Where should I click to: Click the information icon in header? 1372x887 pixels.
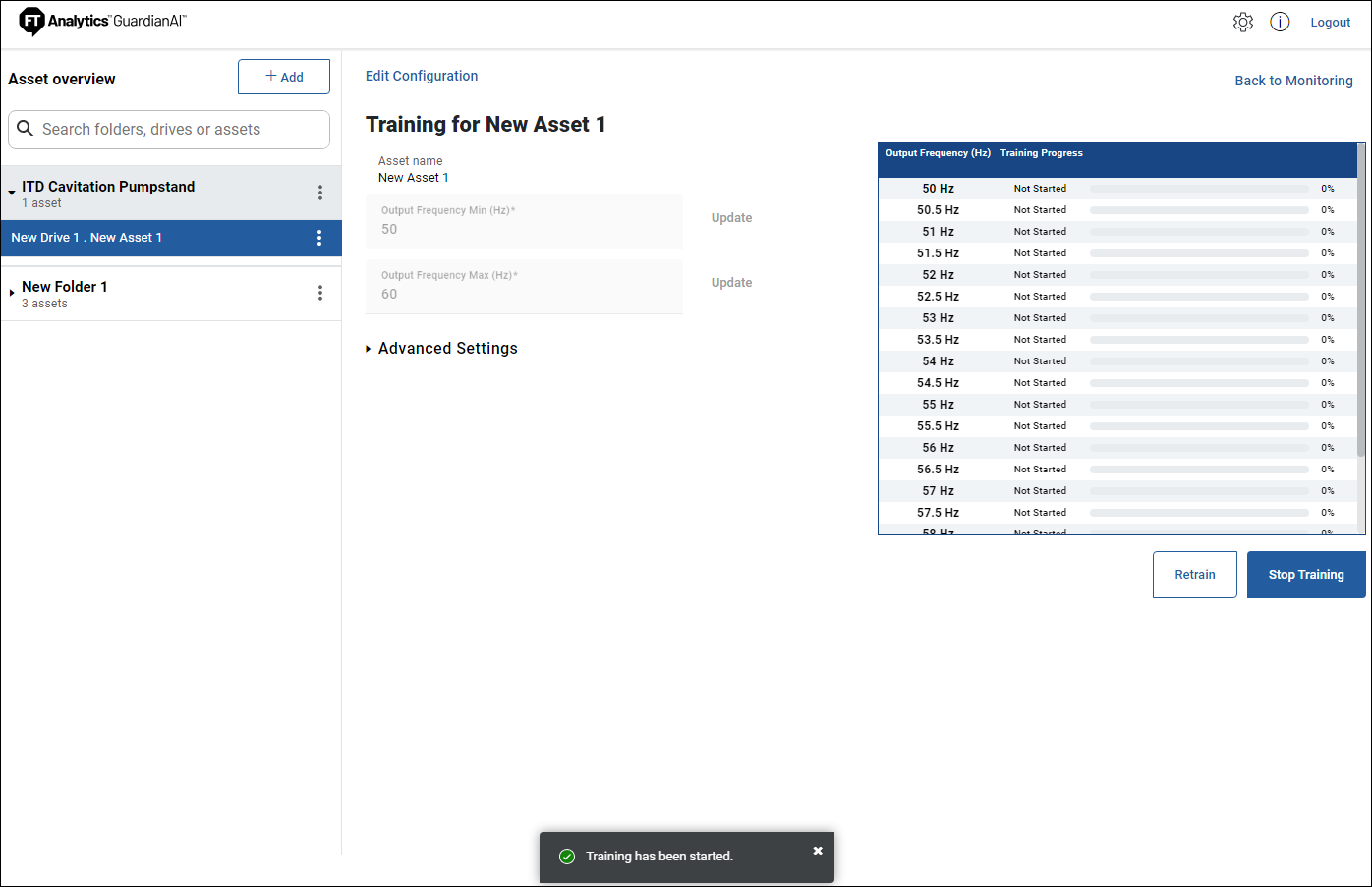coord(1279,23)
